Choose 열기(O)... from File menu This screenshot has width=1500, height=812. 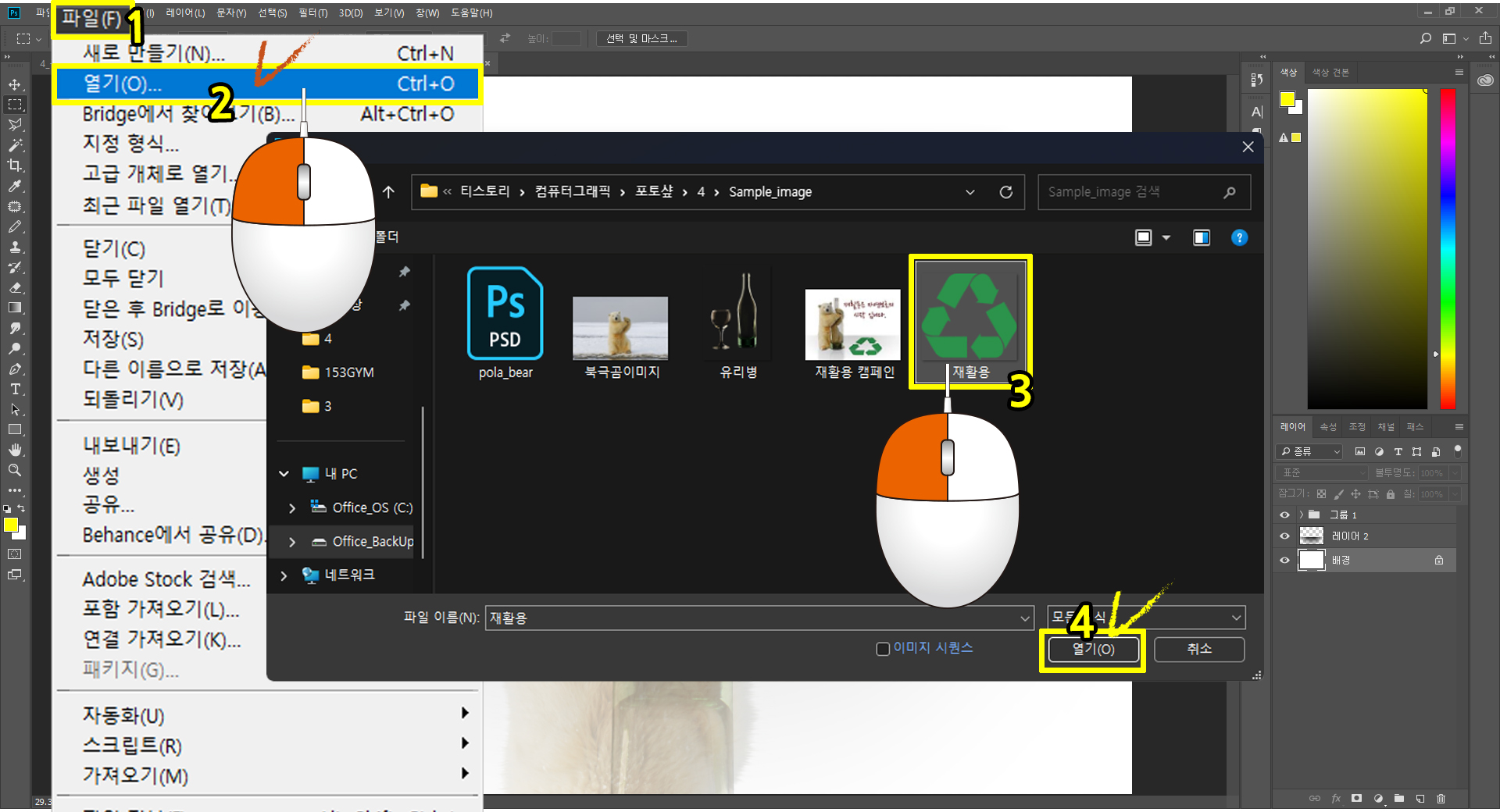coord(266,84)
